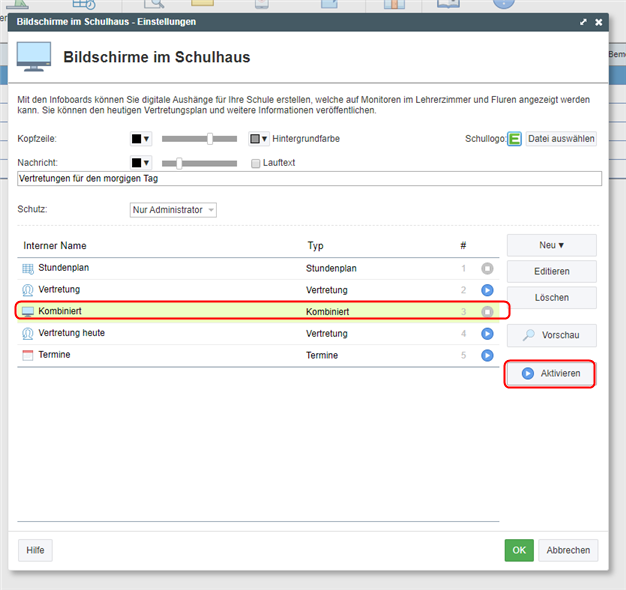Open the Neu dropdown button

[x=551, y=245]
